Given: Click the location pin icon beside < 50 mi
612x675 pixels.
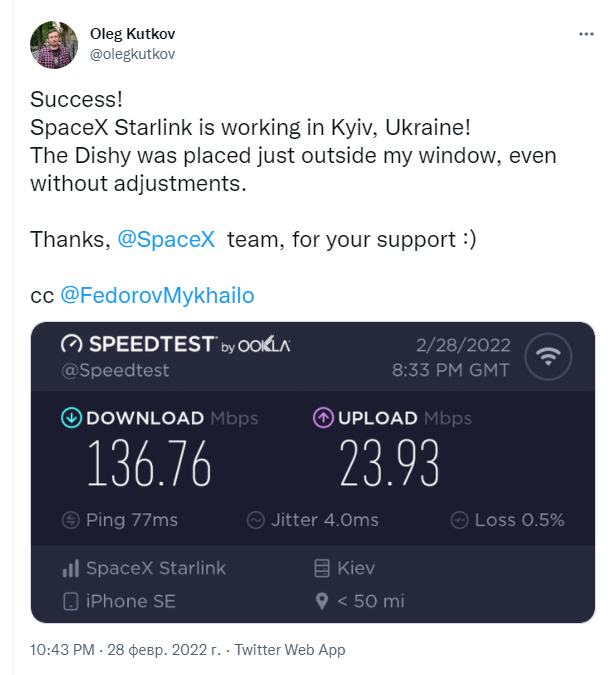Looking at the screenshot, I should 322,602.
